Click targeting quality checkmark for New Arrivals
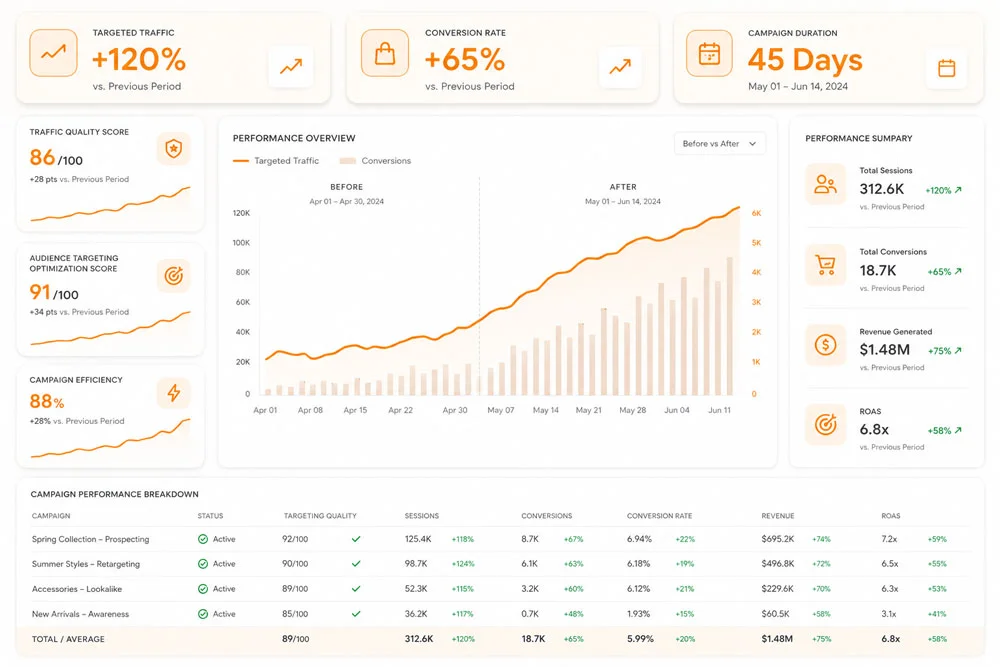The width and height of the screenshot is (1000, 667). [x=356, y=614]
